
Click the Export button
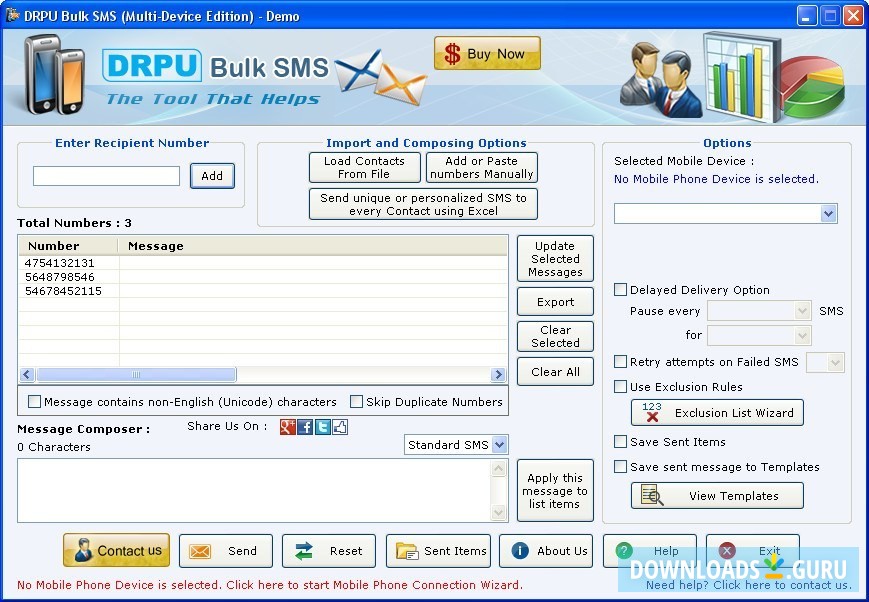(x=555, y=302)
